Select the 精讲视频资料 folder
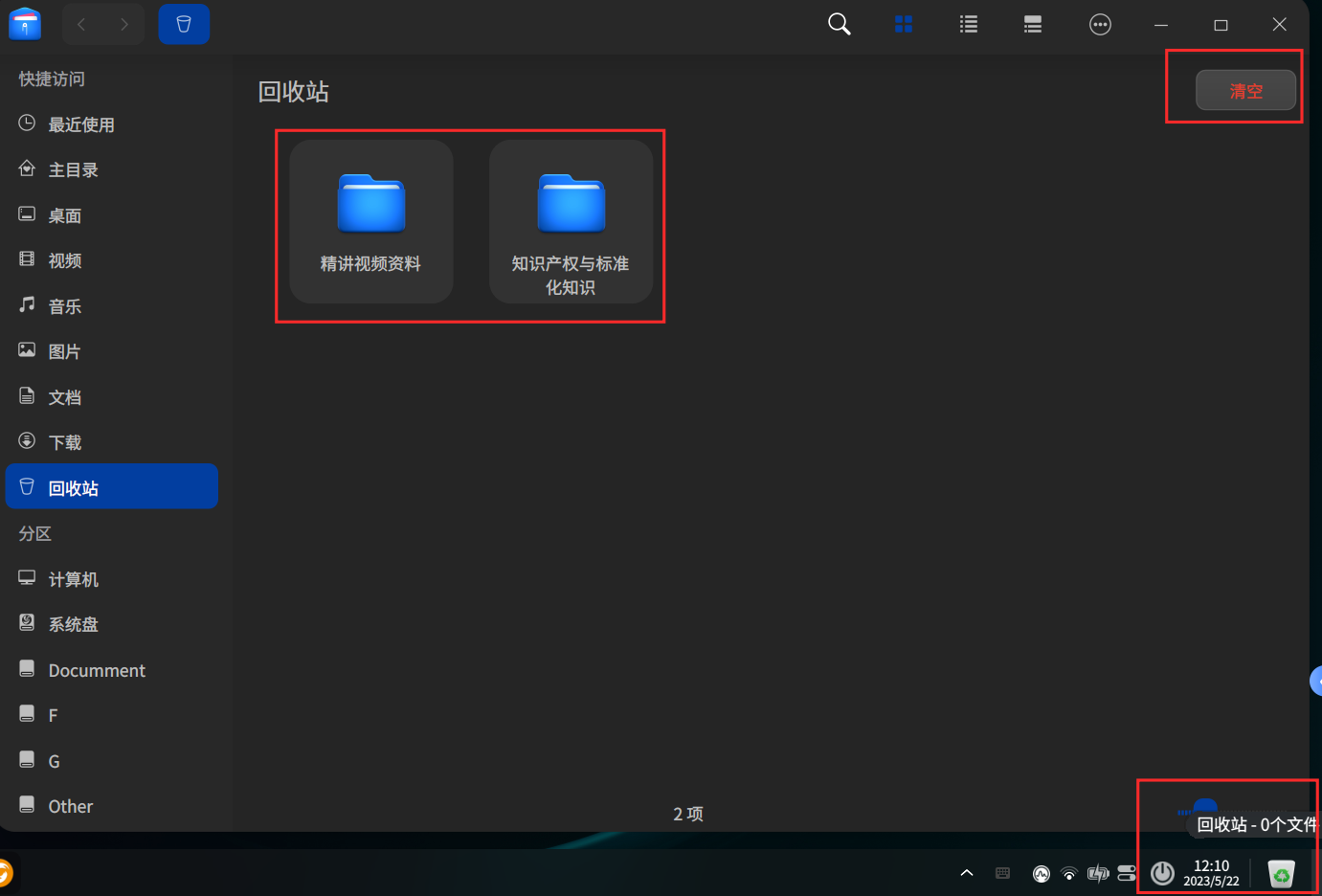The width and height of the screenshot is (1322, 896). click(370, 221)
